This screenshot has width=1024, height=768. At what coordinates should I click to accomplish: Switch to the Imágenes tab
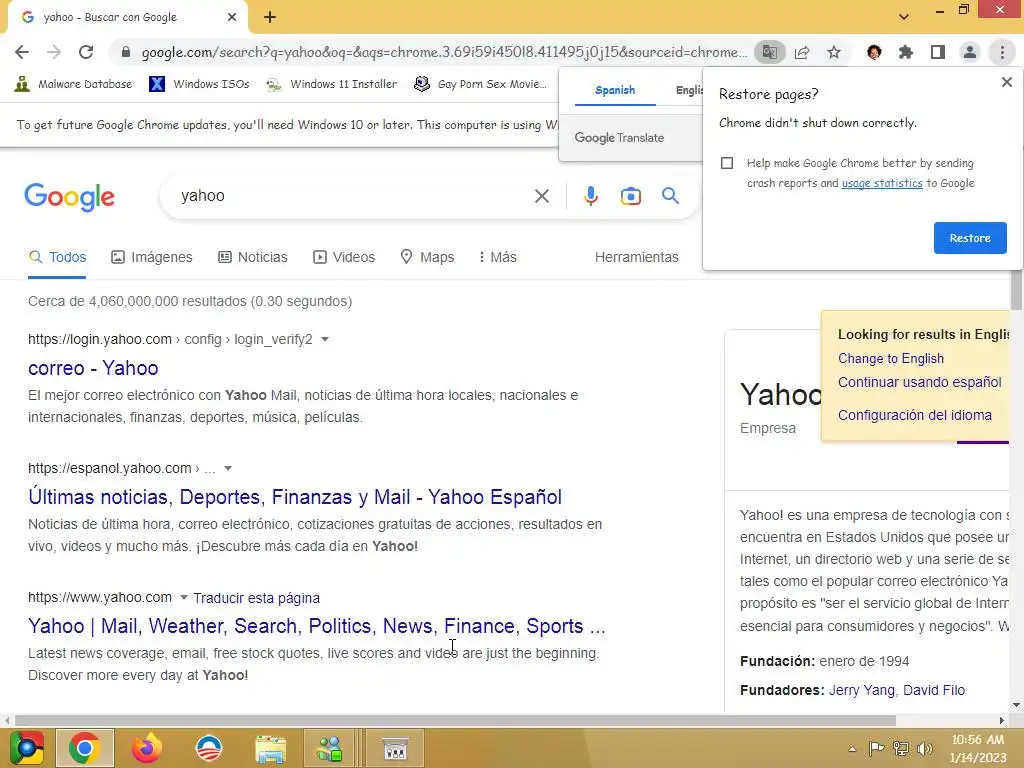point(152,257)
